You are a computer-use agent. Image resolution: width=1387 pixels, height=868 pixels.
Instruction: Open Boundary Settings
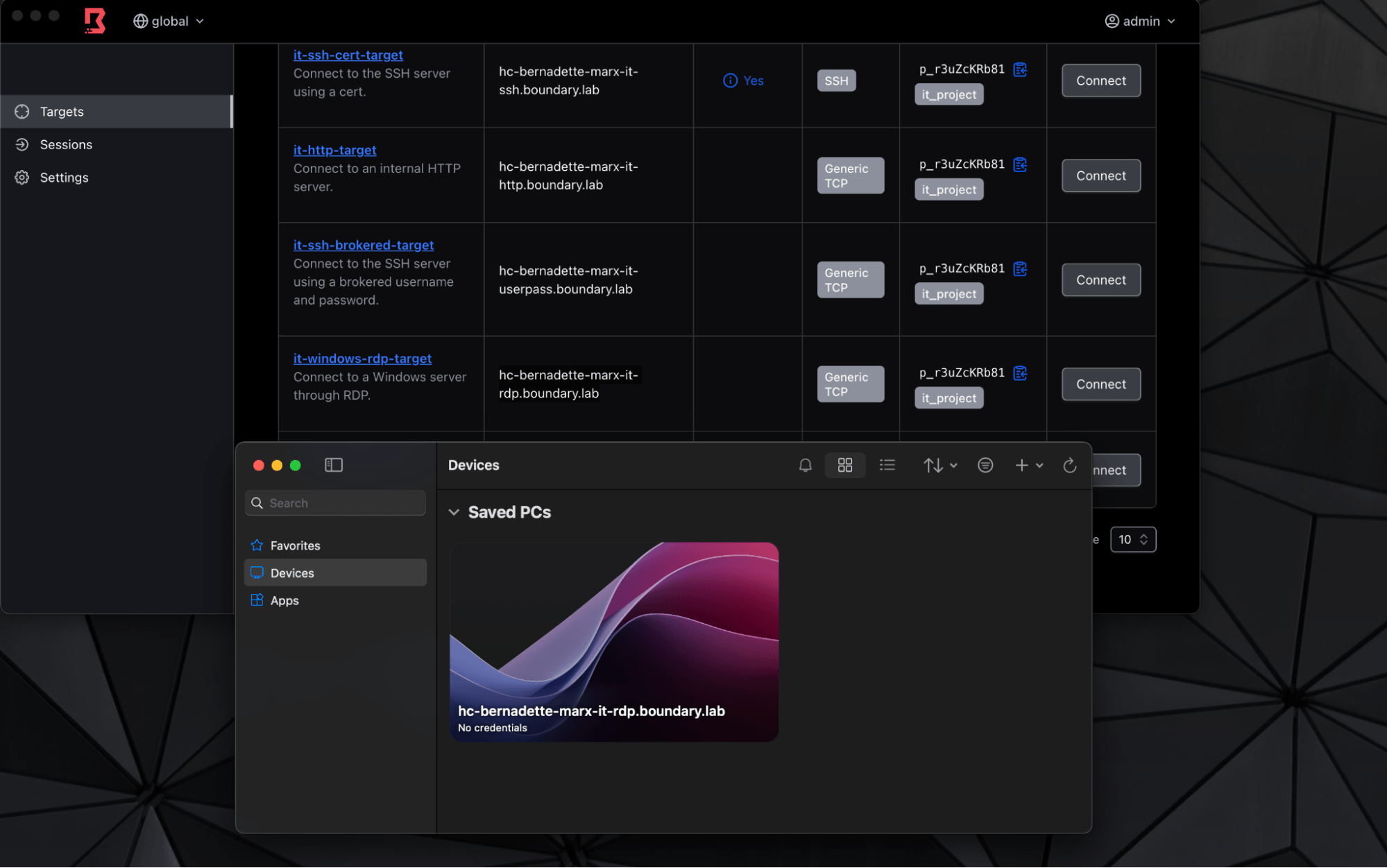click(x=64, y=178)
